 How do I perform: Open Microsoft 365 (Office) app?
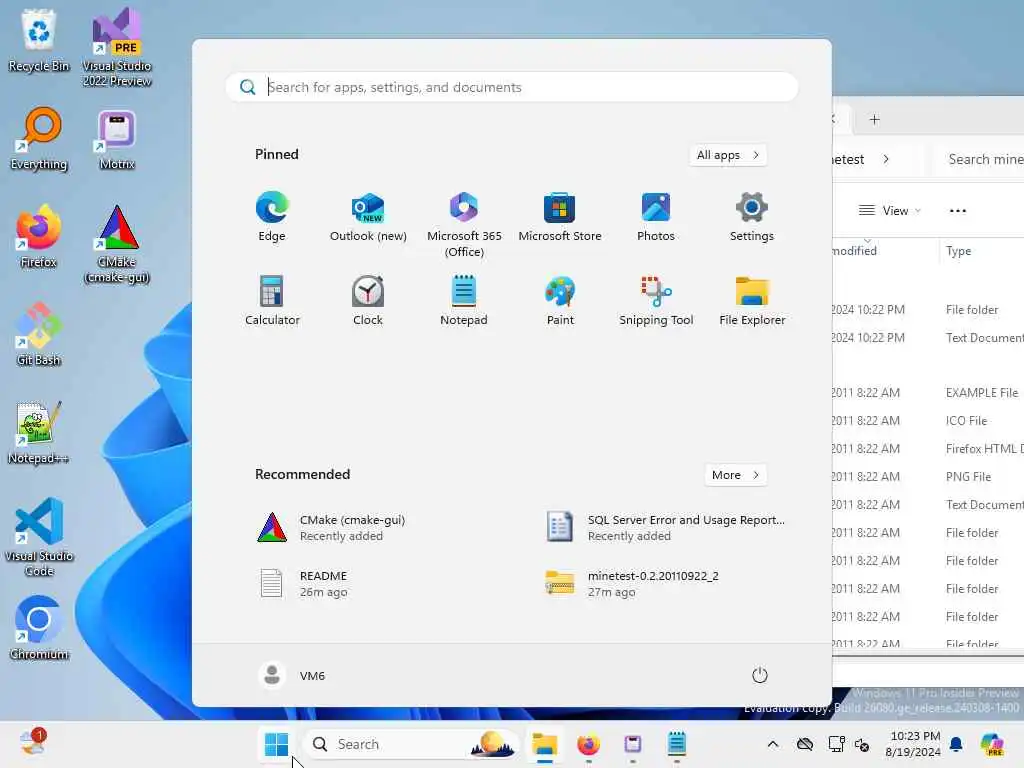[464, 225]
